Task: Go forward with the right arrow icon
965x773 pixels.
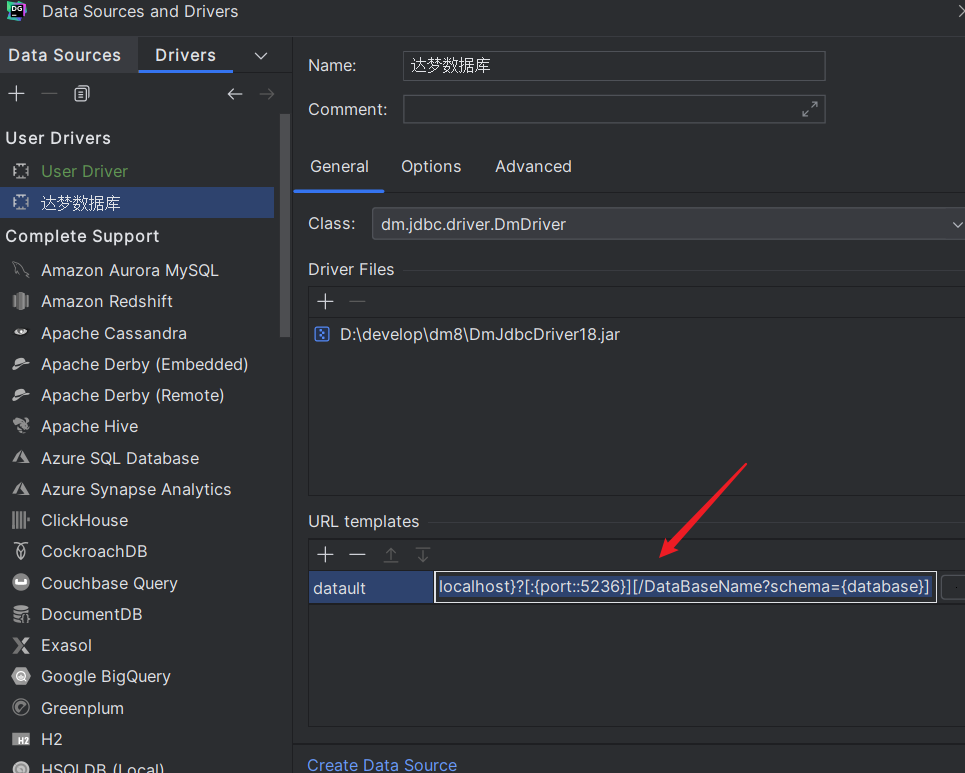Action: coord(267,94)
